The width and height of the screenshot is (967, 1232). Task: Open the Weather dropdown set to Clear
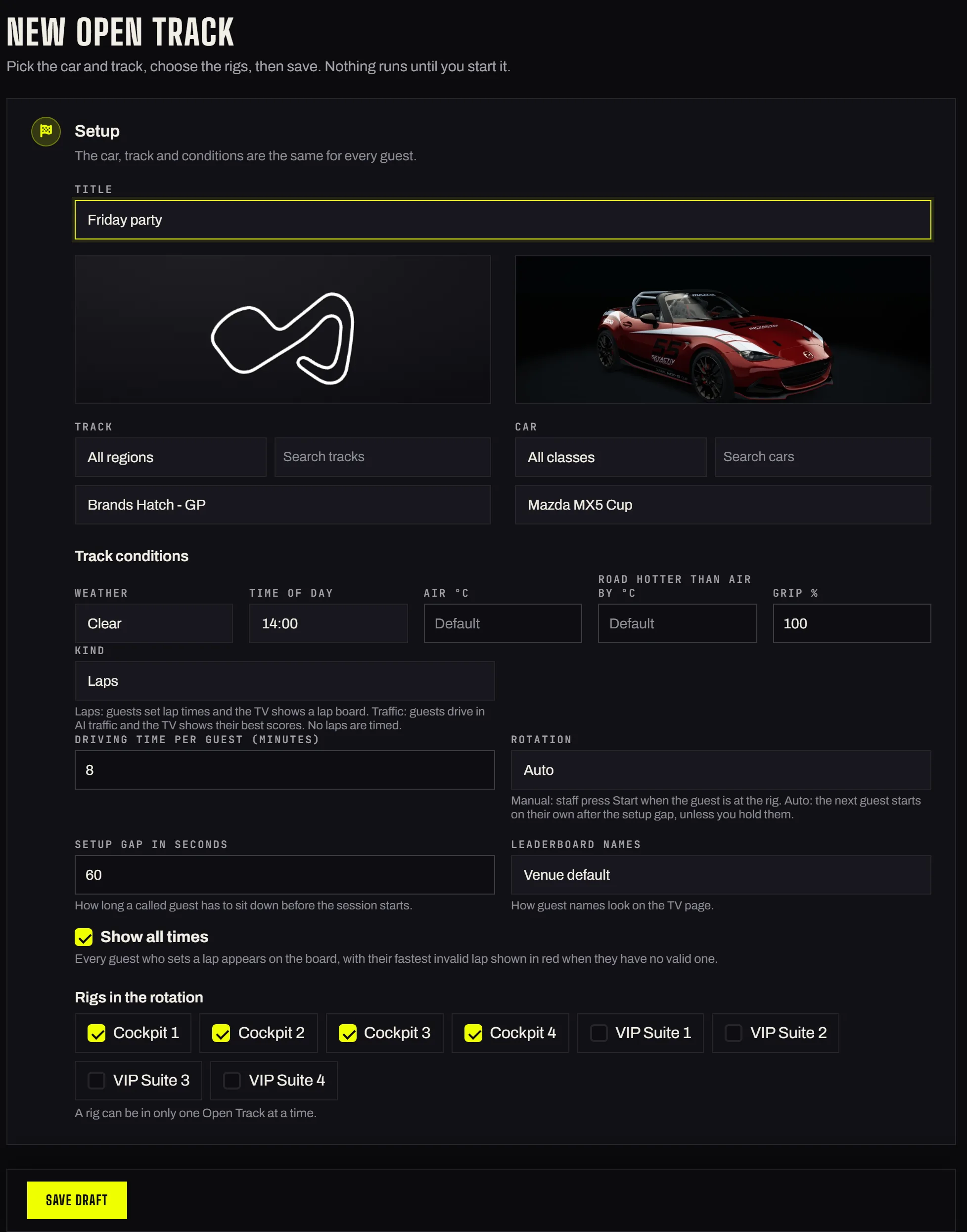click(x=153, y=623)
